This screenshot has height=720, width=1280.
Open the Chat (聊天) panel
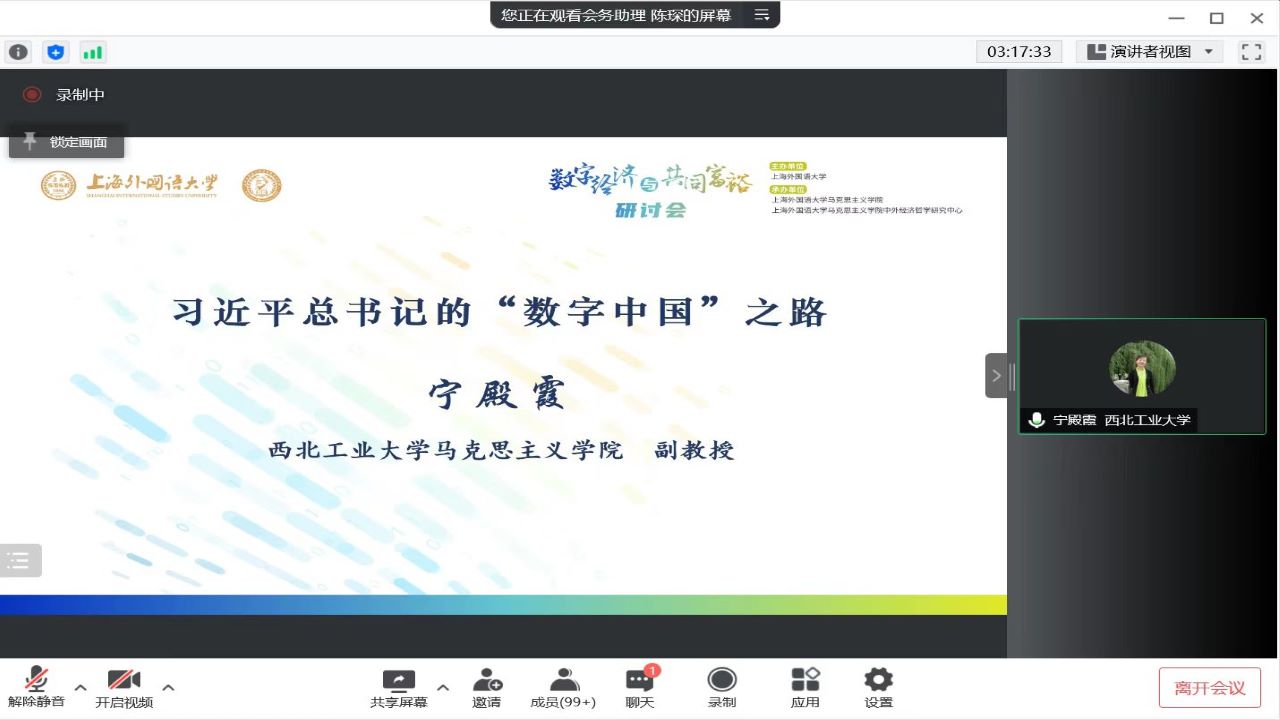[640, 688]
